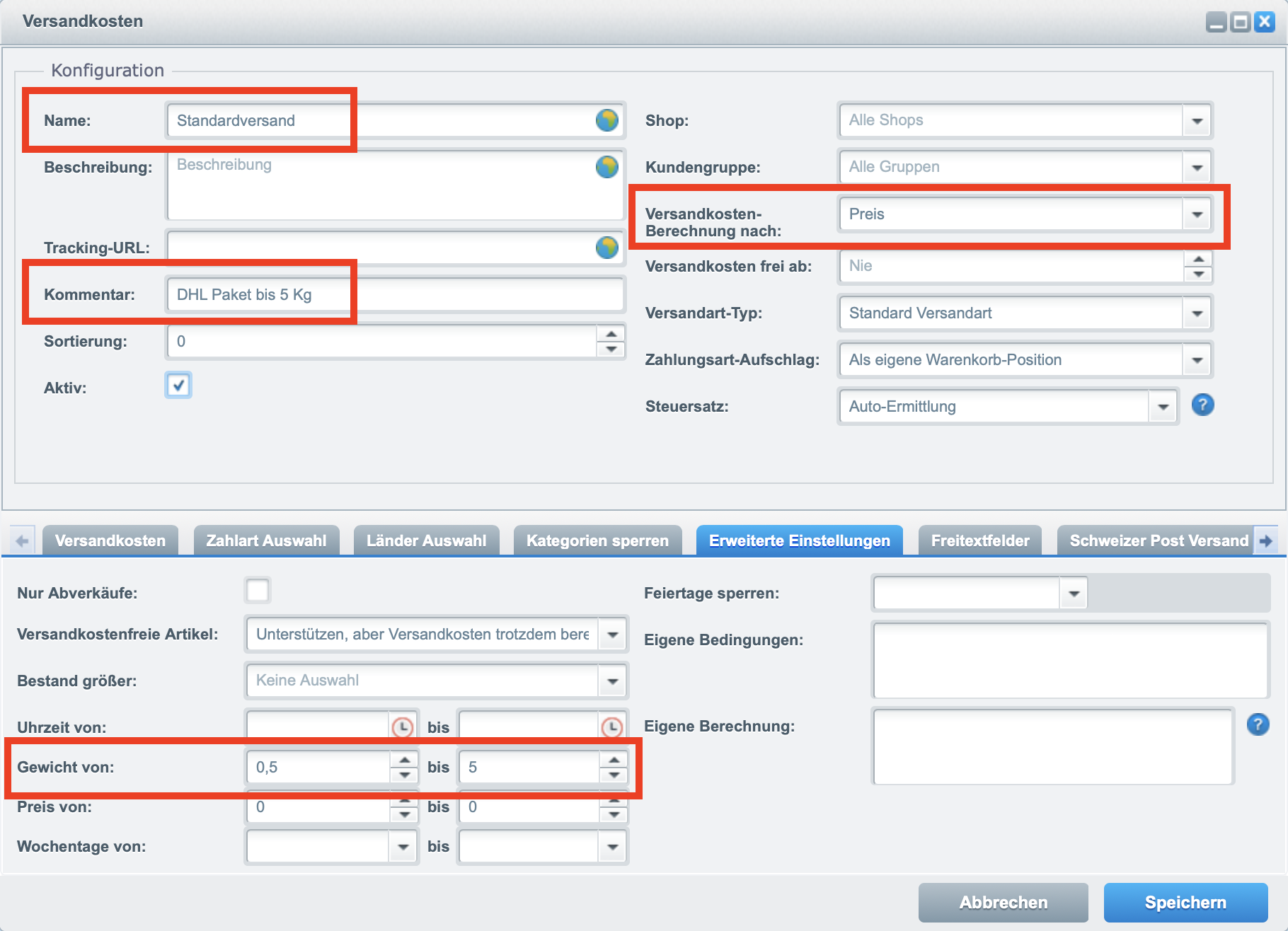Expand the Kundengruppe dropdown
Screen dimensions: 1288x931
[1197, 167]
